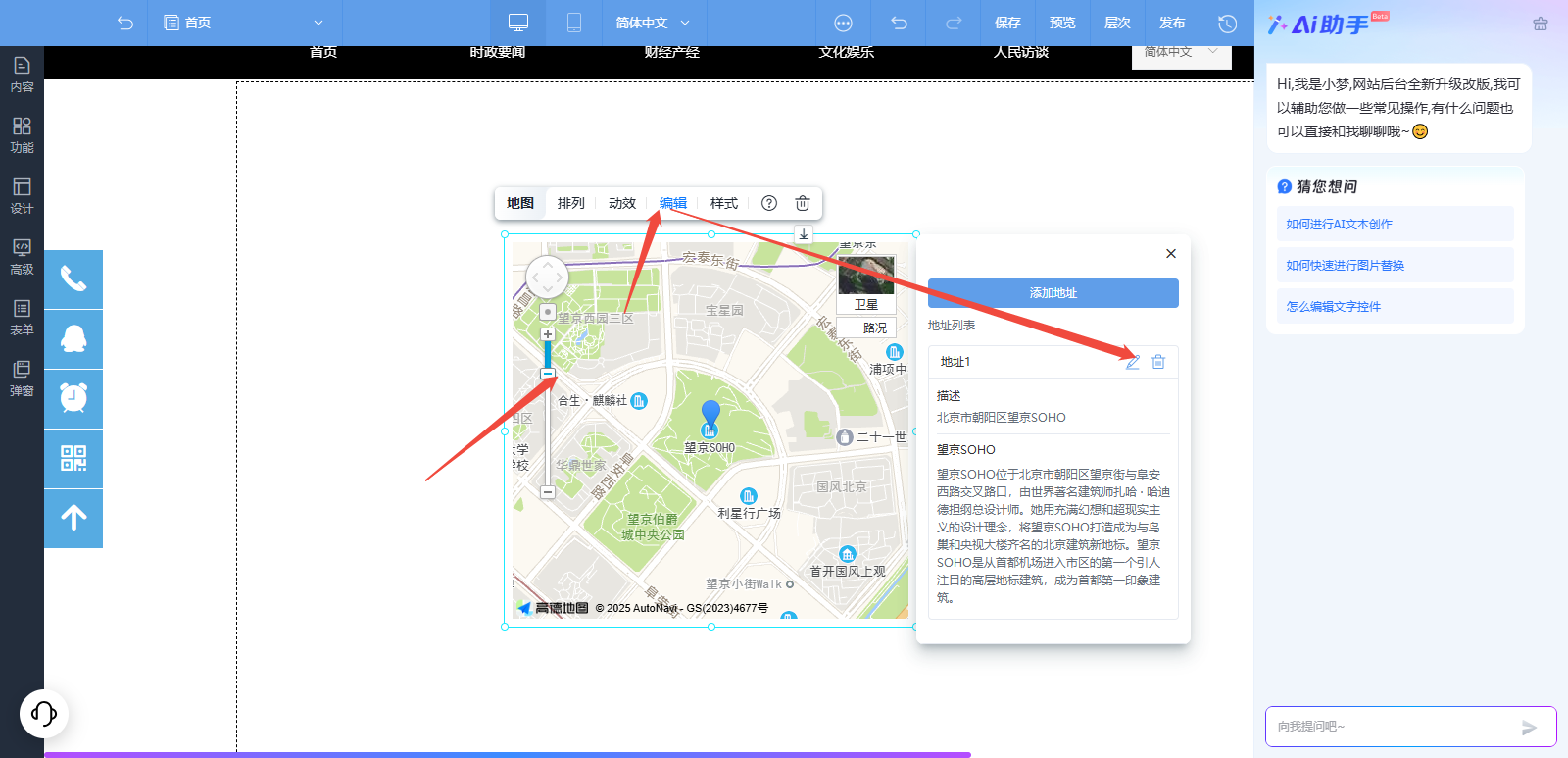This screenshot has width=1568, height=758.
Task: Delete 地址1 with trash icon
Action: (1158, 362)
